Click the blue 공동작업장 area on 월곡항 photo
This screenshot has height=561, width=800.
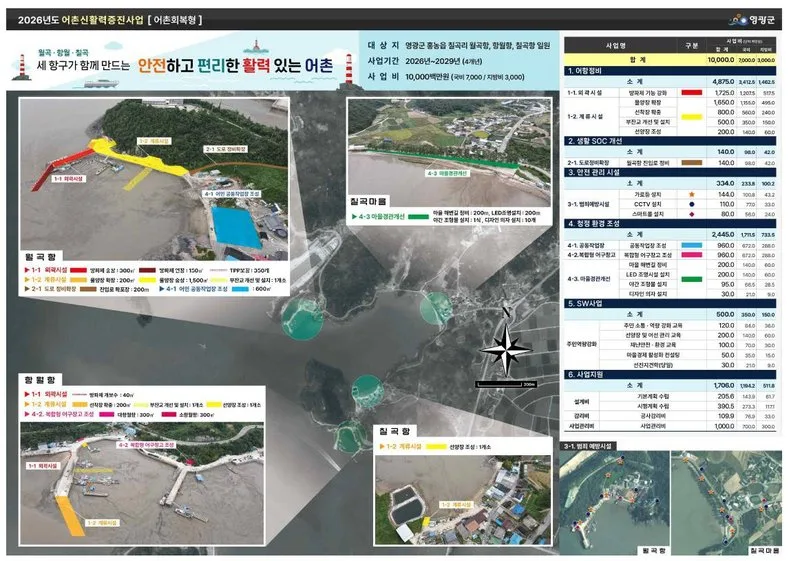tap(236, 227)
